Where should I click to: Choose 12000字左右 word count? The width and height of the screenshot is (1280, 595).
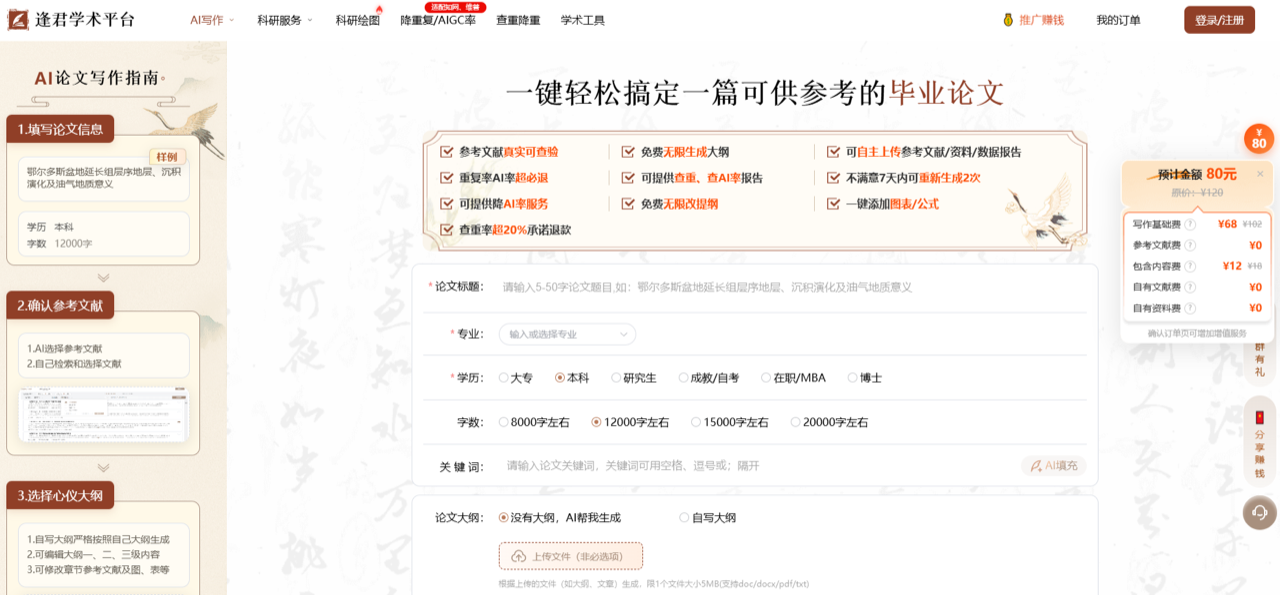point(630,422)
